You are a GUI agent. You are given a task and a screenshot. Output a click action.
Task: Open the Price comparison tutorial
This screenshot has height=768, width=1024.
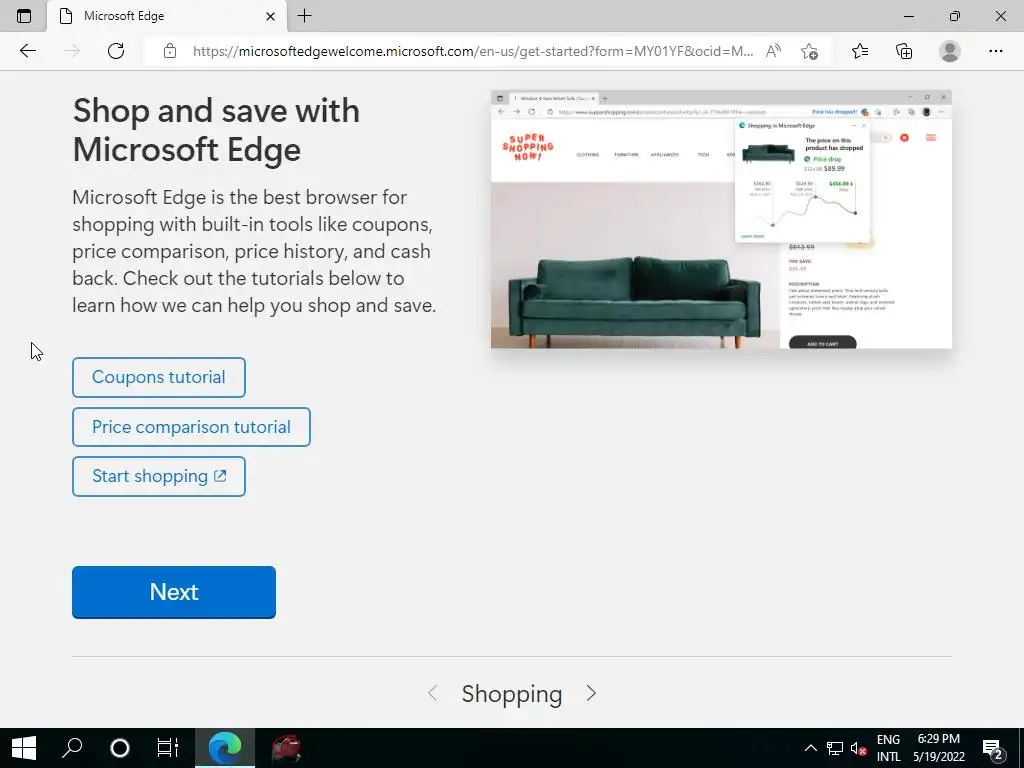coord(191,427)
